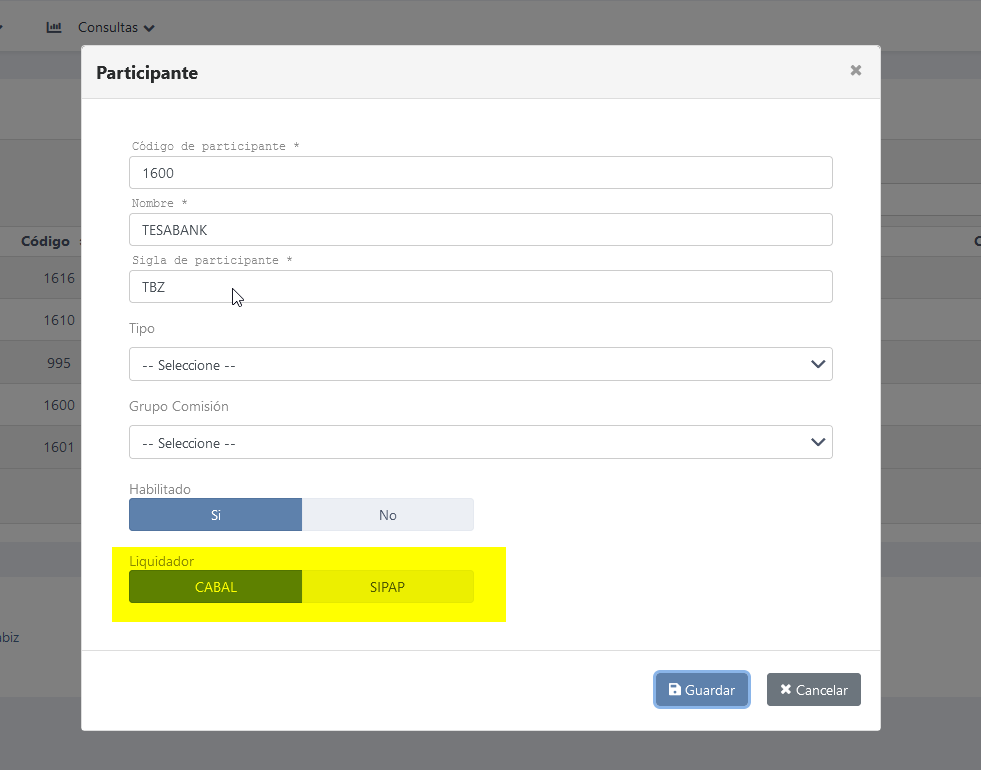Open the Tipo dropdown
Image resolution: width=981 pixels, height=770 pixels.
[x=480, y=365]
